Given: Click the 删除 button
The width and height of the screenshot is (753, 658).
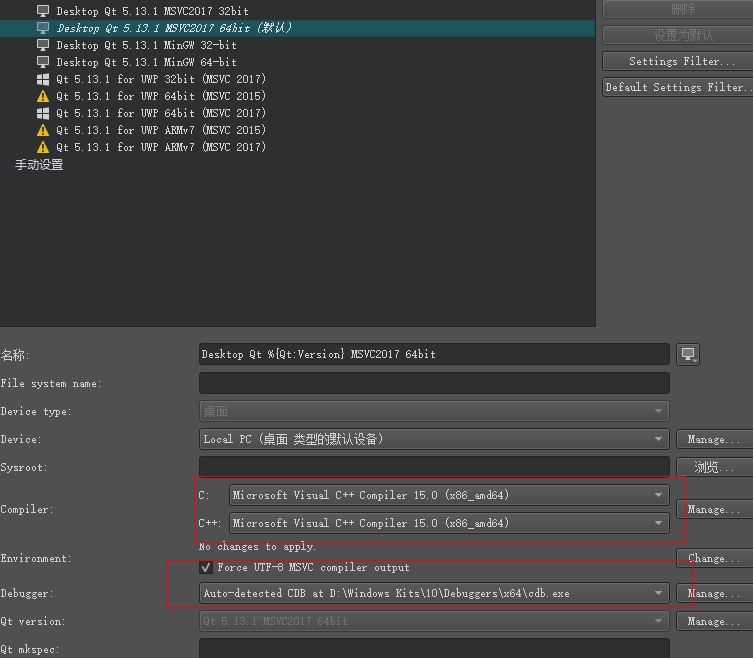Looking at the screenshot, I should [x=678, y=9].
